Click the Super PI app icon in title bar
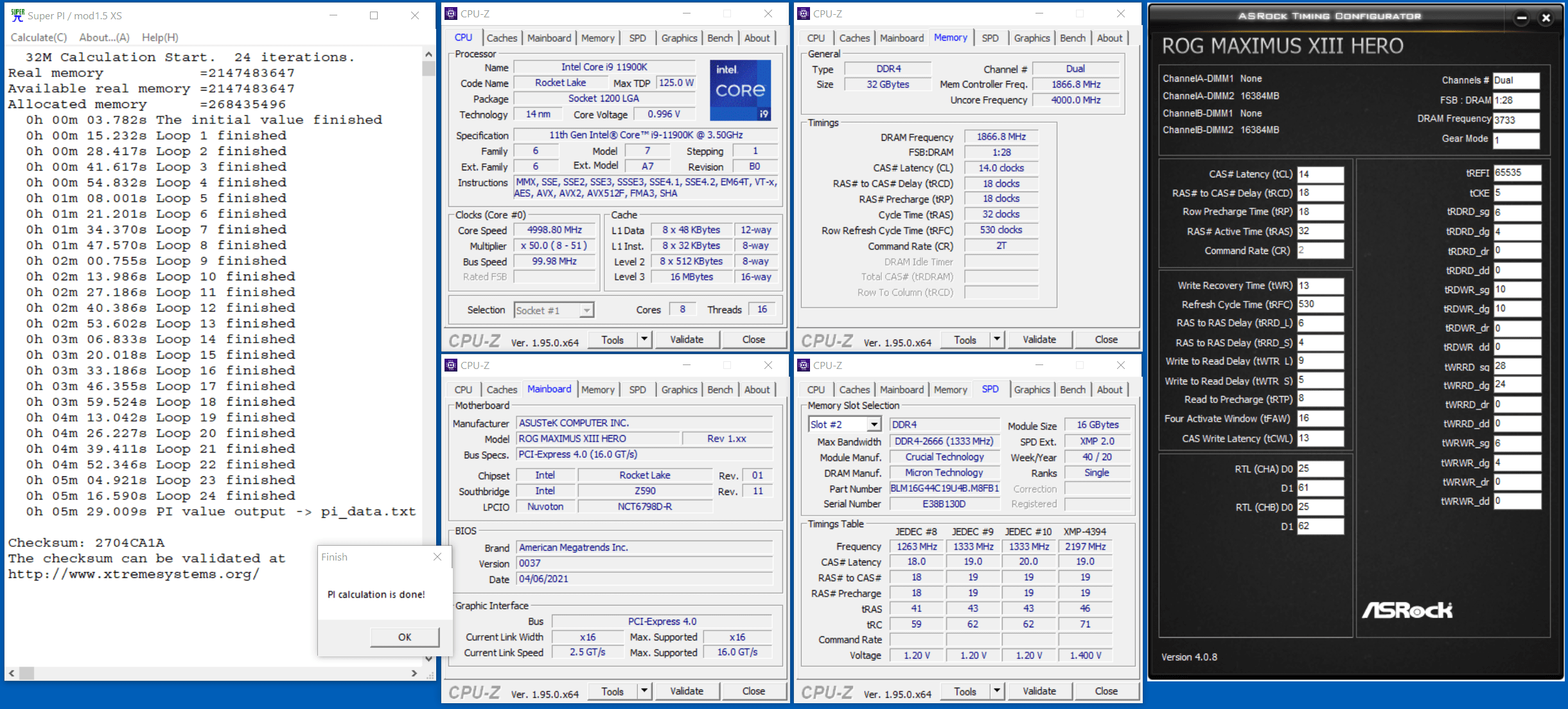The height and width of the screenshot is (709, 1568). 17,15
